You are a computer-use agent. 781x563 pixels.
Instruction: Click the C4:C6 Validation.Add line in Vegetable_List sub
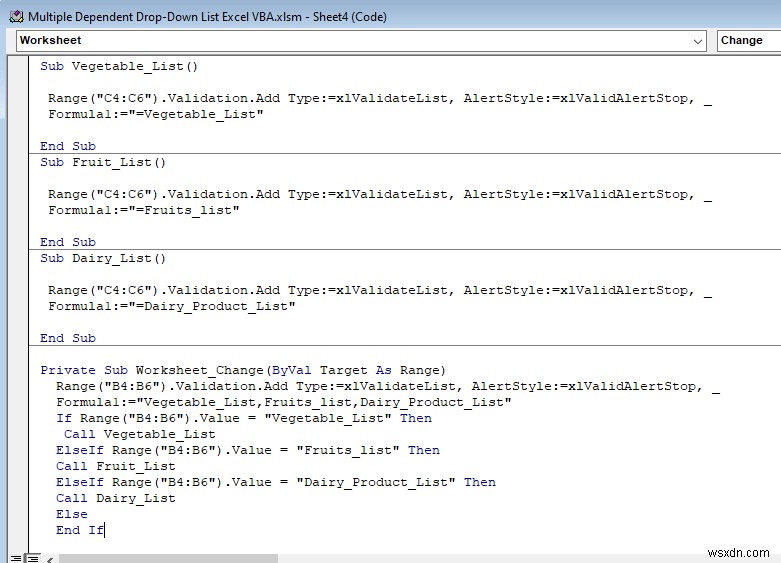380,98
